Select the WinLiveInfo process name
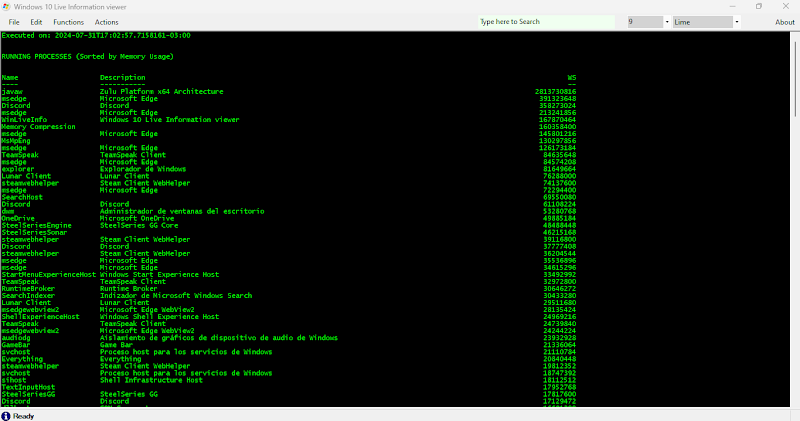This screenshot has width=800, height=421. 24,120
